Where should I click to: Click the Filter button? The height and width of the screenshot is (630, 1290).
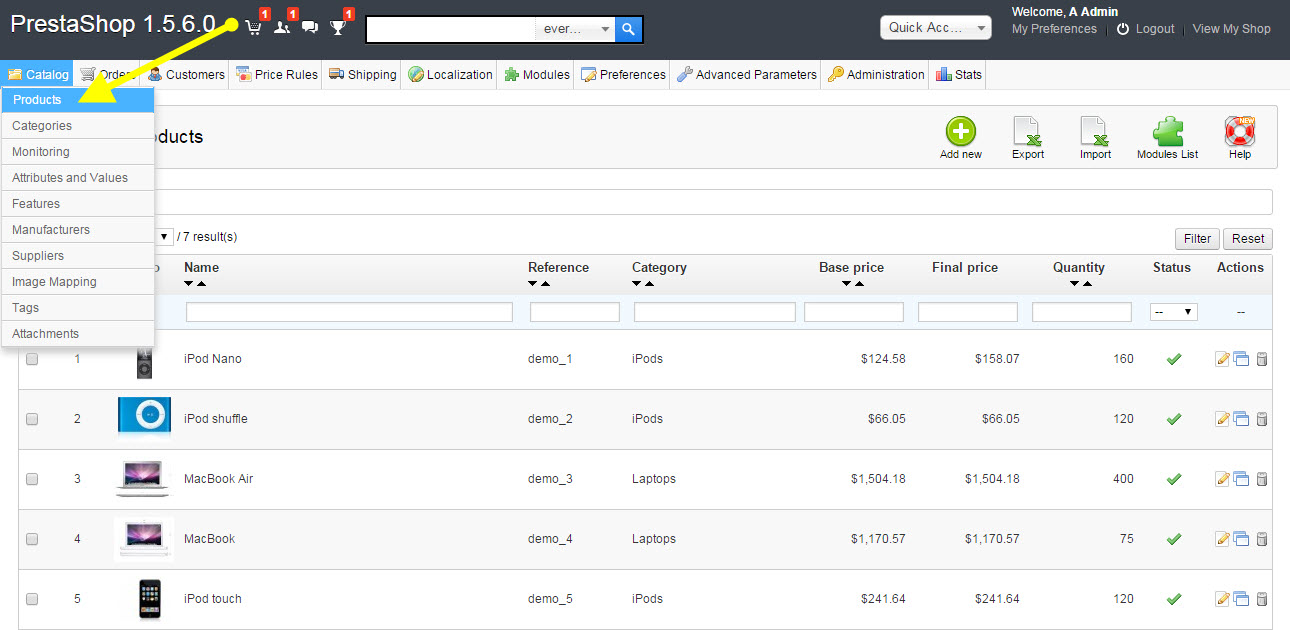pyautogui.click(x=1197, y=239)
